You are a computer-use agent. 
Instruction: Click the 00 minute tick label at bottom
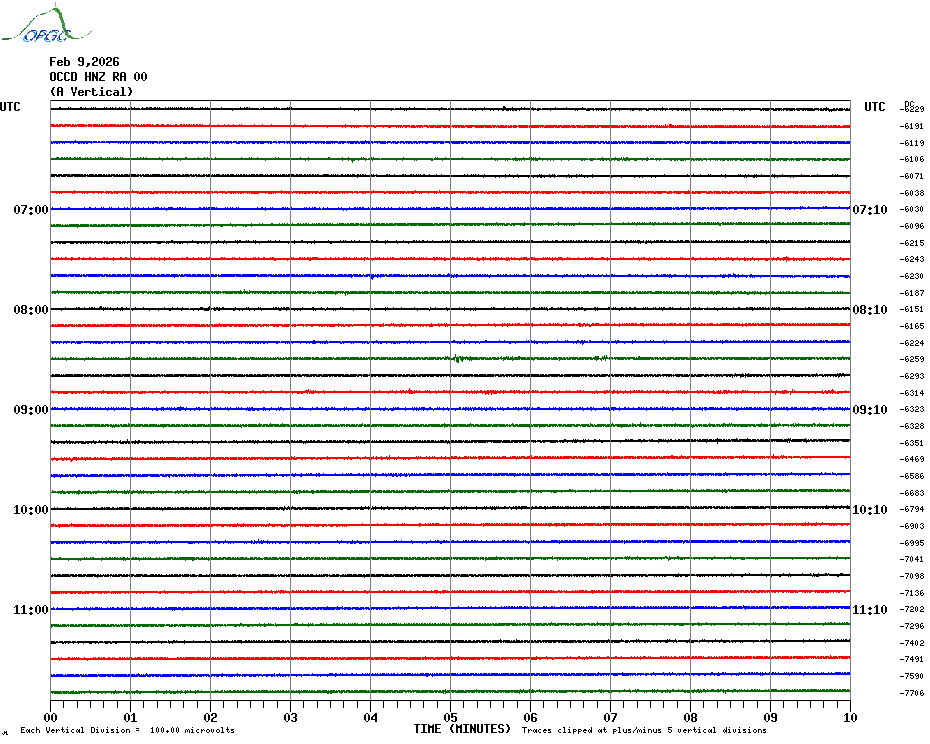click(51, 717)
